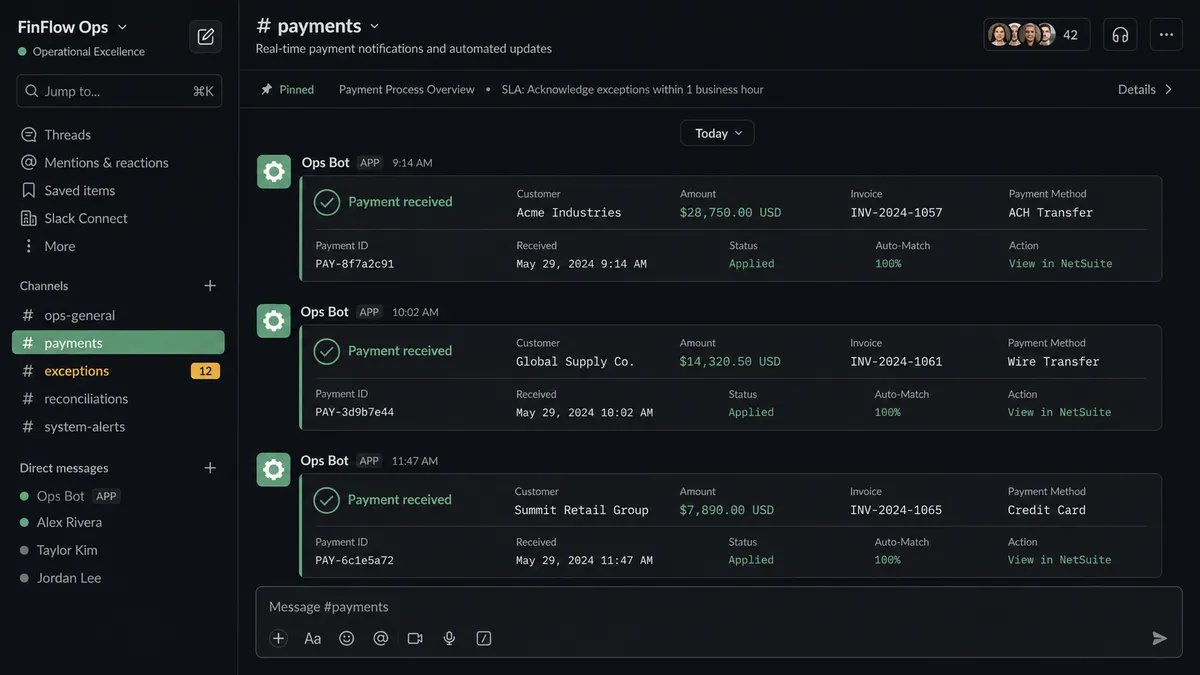Click the microphone audio clip icon

pyautogui.click(x=450, y=638)
